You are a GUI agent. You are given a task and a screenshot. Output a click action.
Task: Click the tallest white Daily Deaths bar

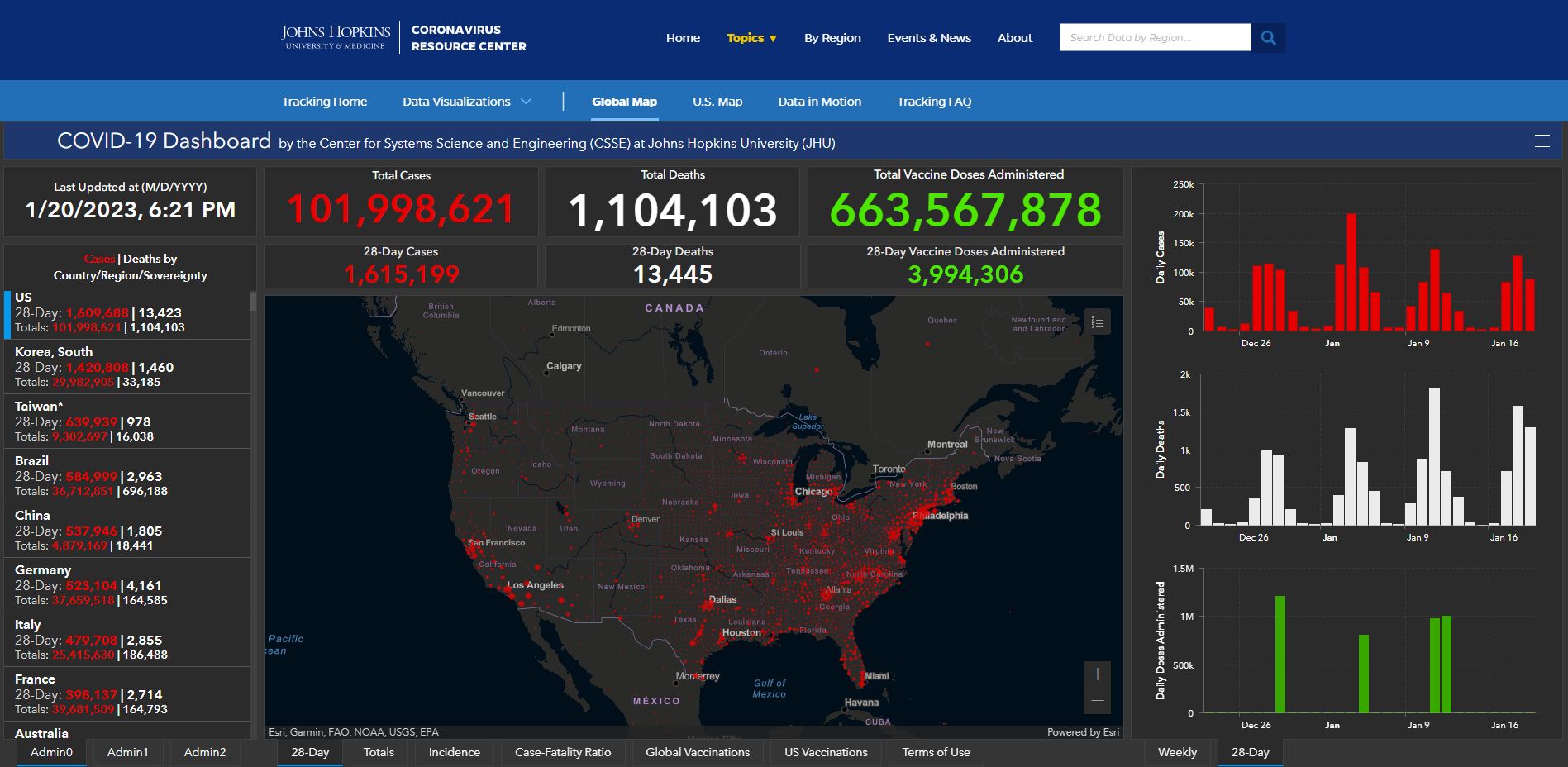1434,457
